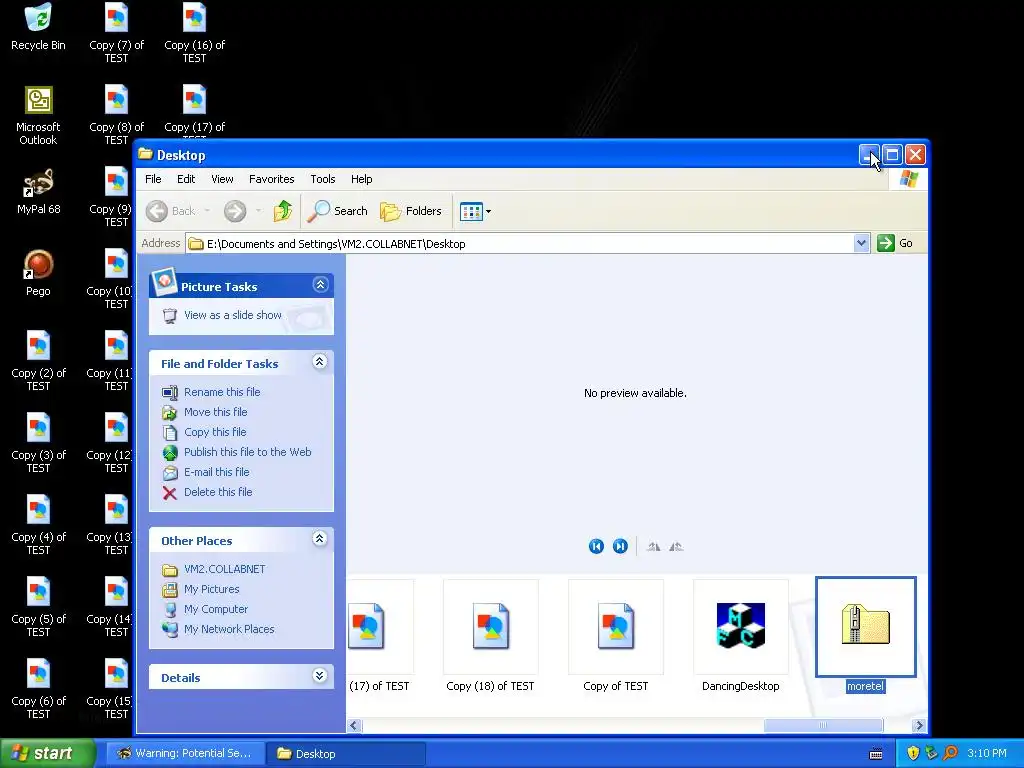Open the Edit menu
This screenshot has height=768, width=1024.
[x=186, y=179]
